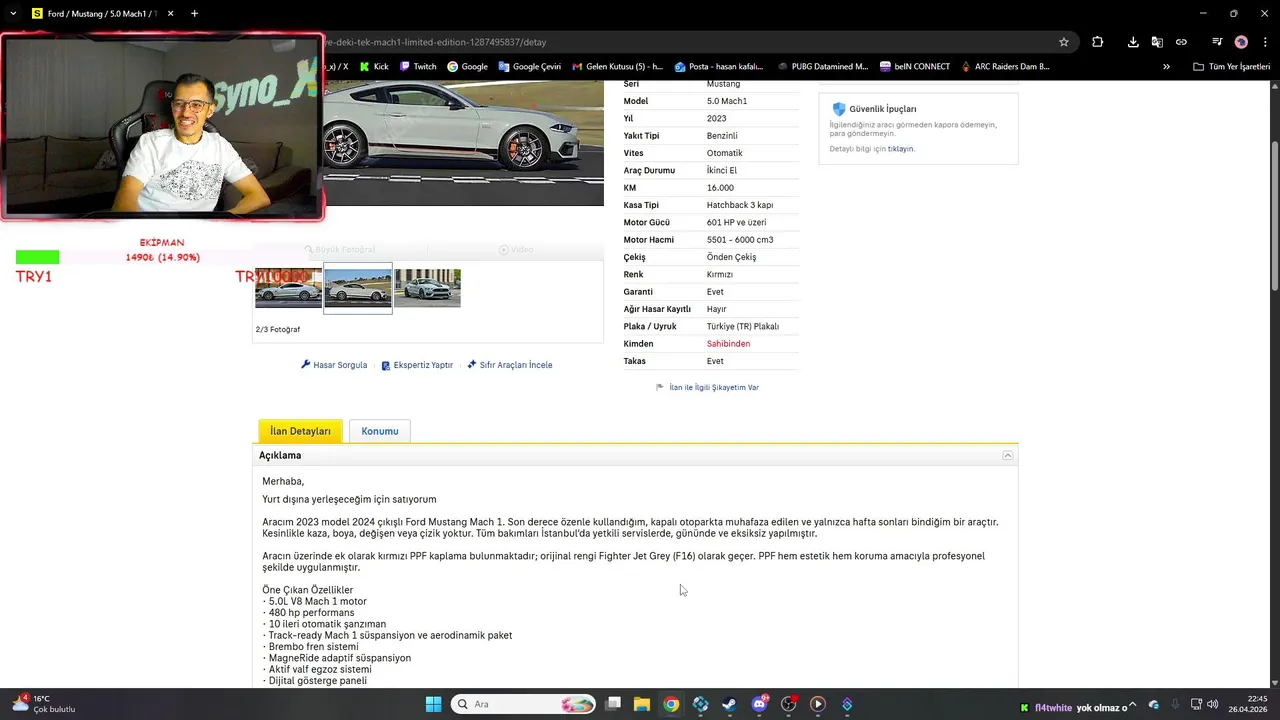This screenshot has height=720, width=1280.
Task: Click the 5.0 Mach1 Model value
Action: tap(727, 101)
